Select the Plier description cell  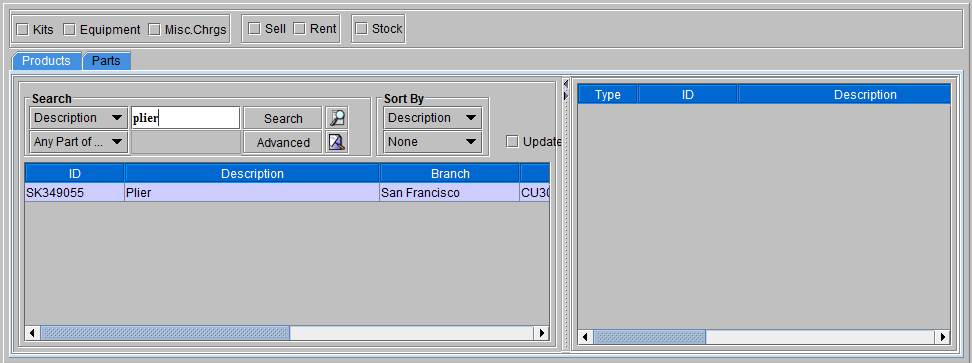tap(252, 193)
